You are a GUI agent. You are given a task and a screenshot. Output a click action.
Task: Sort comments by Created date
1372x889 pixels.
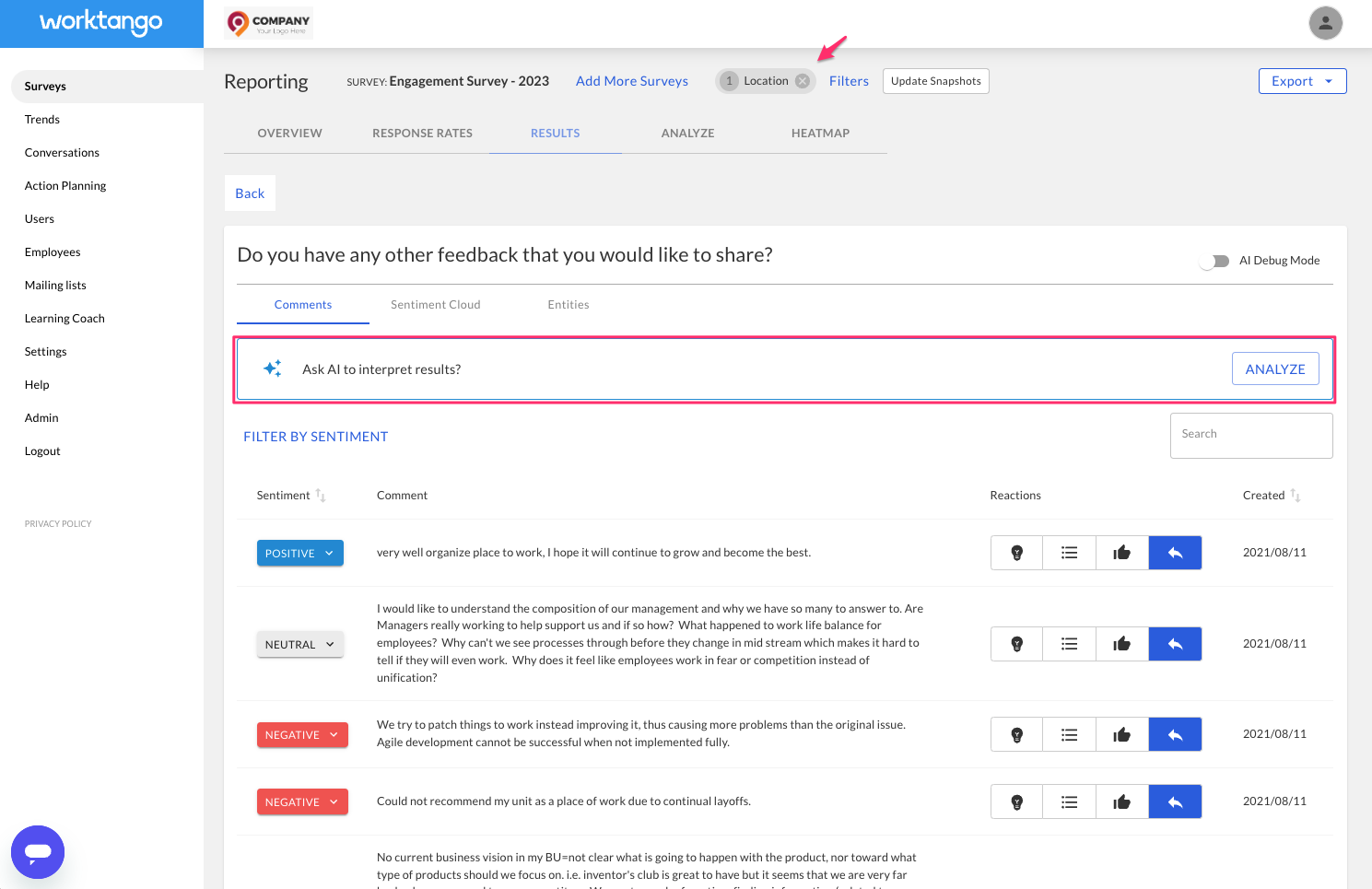tap(1295, 496)
